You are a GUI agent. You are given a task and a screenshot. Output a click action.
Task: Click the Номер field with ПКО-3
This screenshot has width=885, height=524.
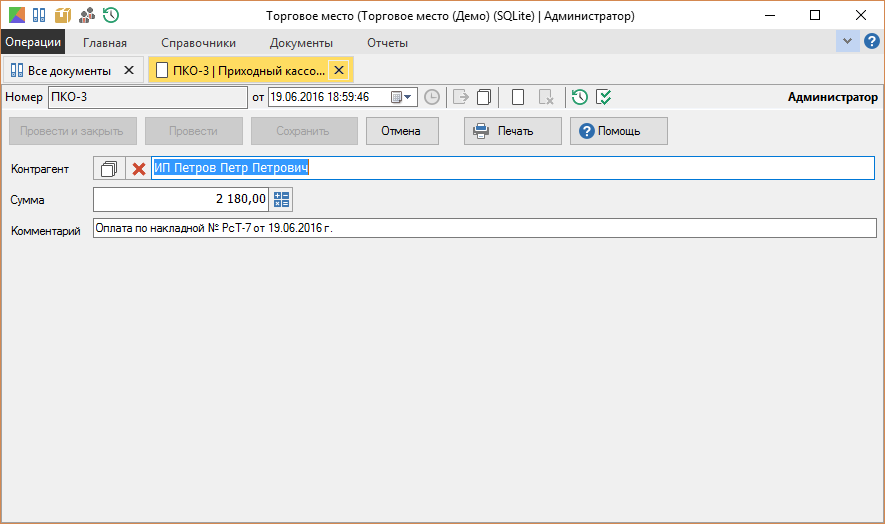pyautogui.click(x=148, y=97)
